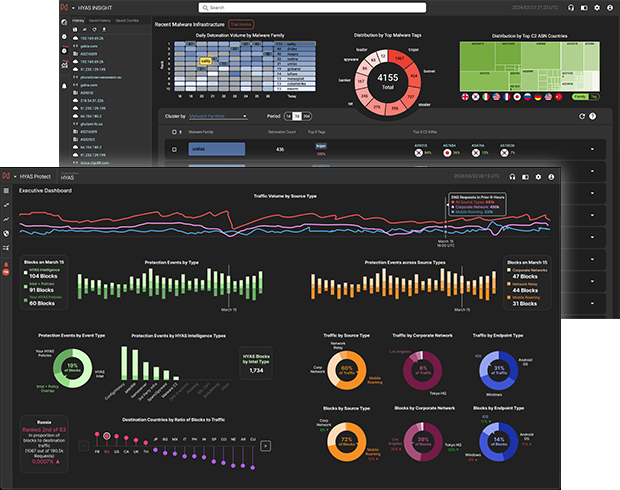Click the Russia flag under the treemap

[x=527, y=96]
